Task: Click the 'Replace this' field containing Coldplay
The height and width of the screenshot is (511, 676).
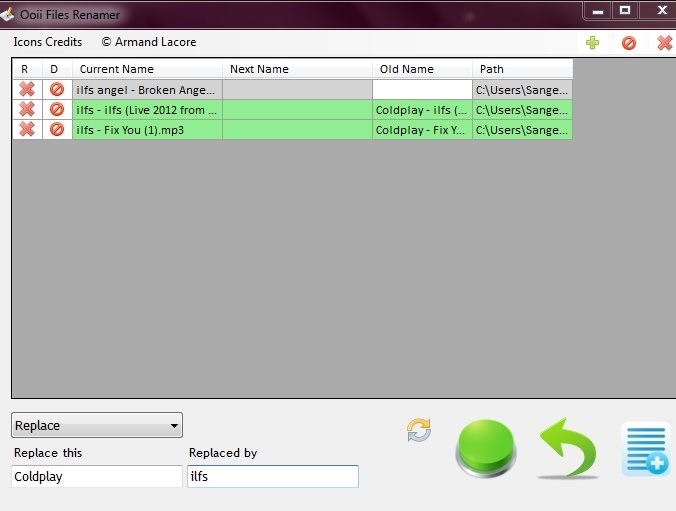Action: pos(97,476)
